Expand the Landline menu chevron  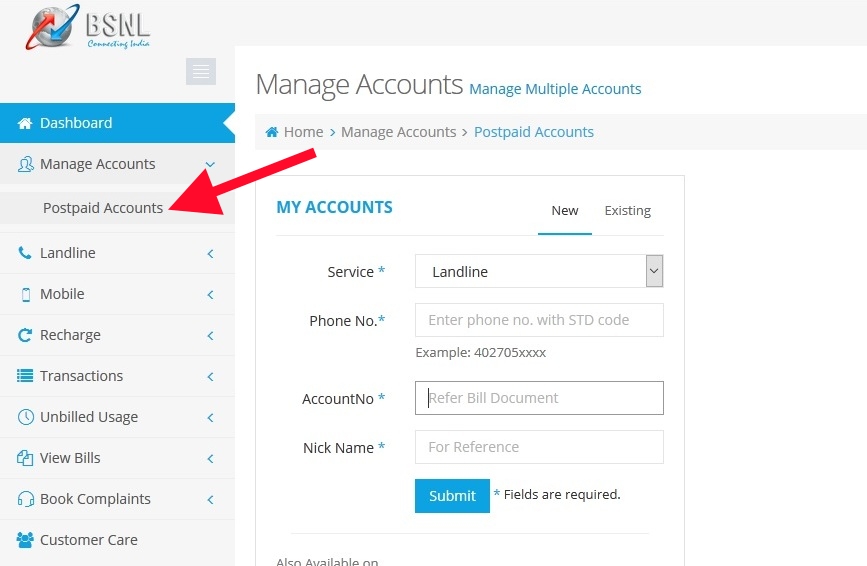210,253
